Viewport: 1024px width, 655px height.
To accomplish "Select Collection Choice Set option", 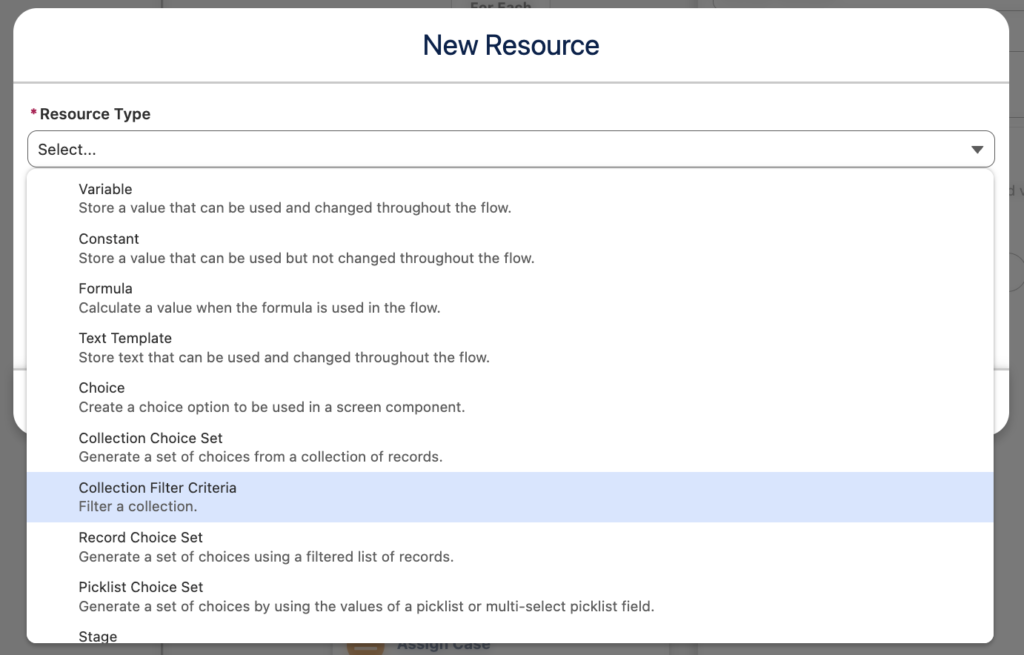I will [510, 447].
